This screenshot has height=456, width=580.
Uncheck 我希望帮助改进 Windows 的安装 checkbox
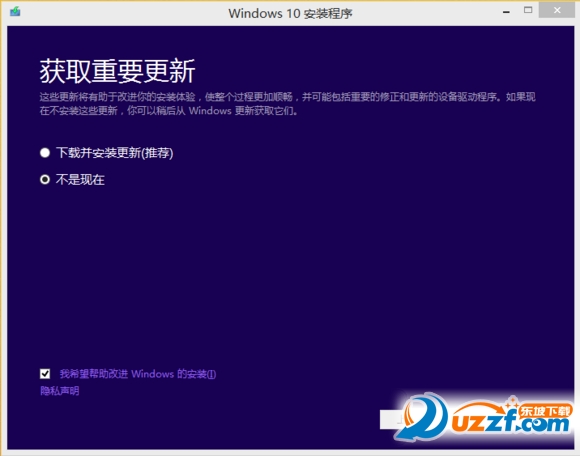[x=45, y=374]
